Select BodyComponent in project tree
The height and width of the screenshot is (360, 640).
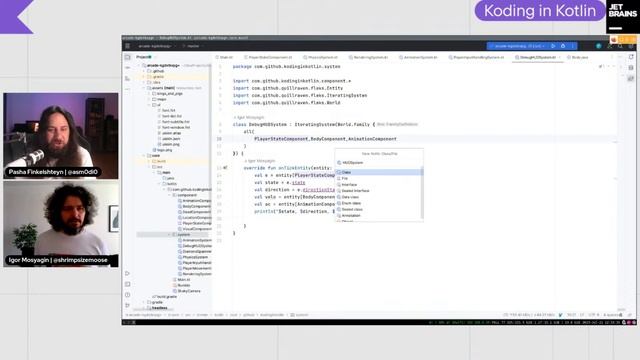tap(195, 206)
